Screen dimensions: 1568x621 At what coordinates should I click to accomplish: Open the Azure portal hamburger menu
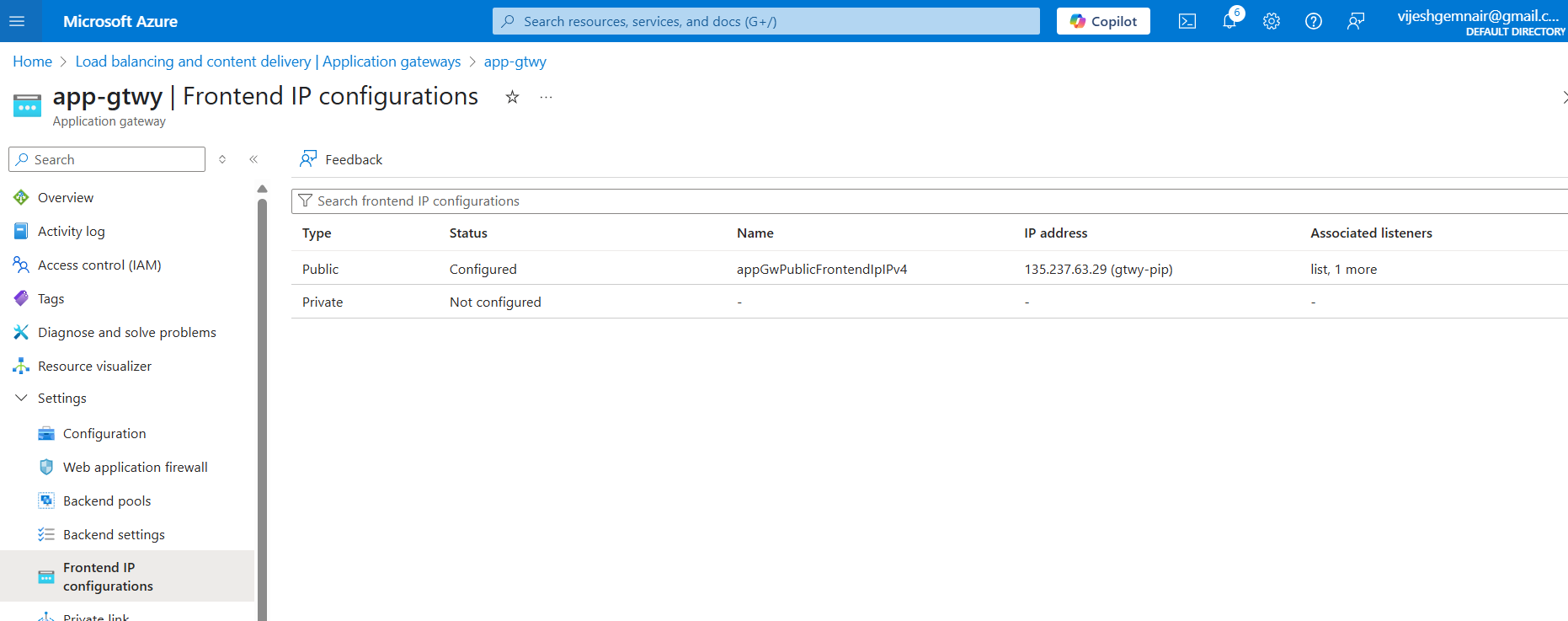coord(17,21)
